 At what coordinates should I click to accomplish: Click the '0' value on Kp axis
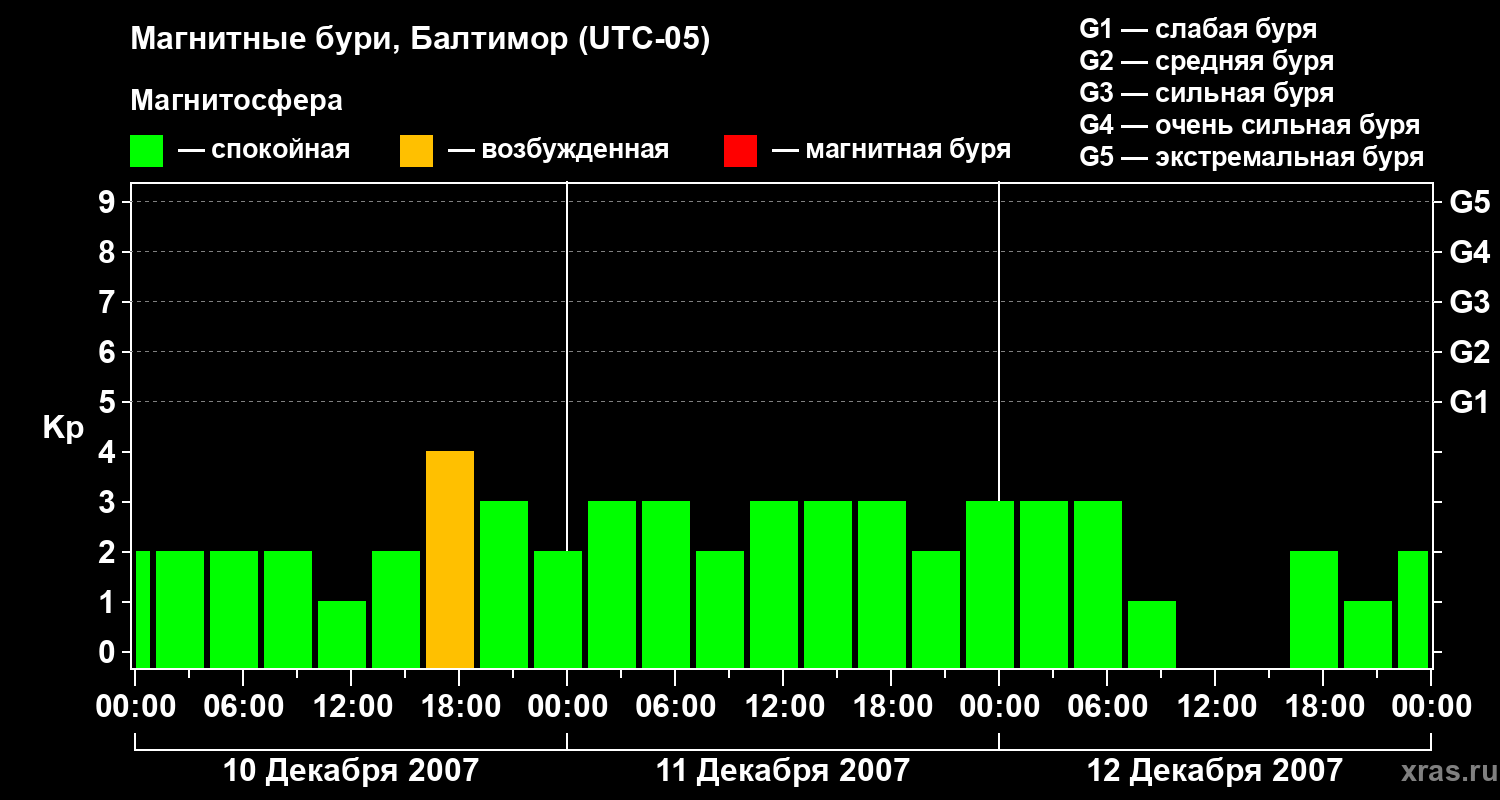[109, 652]
